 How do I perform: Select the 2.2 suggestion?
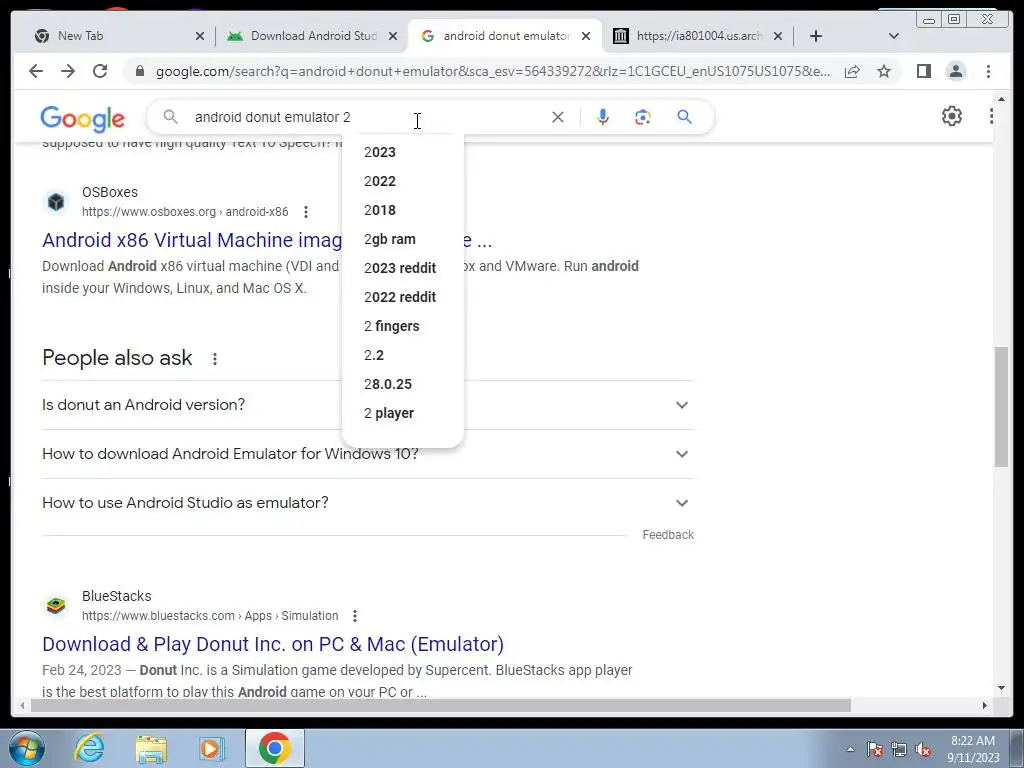pos(403,355)
